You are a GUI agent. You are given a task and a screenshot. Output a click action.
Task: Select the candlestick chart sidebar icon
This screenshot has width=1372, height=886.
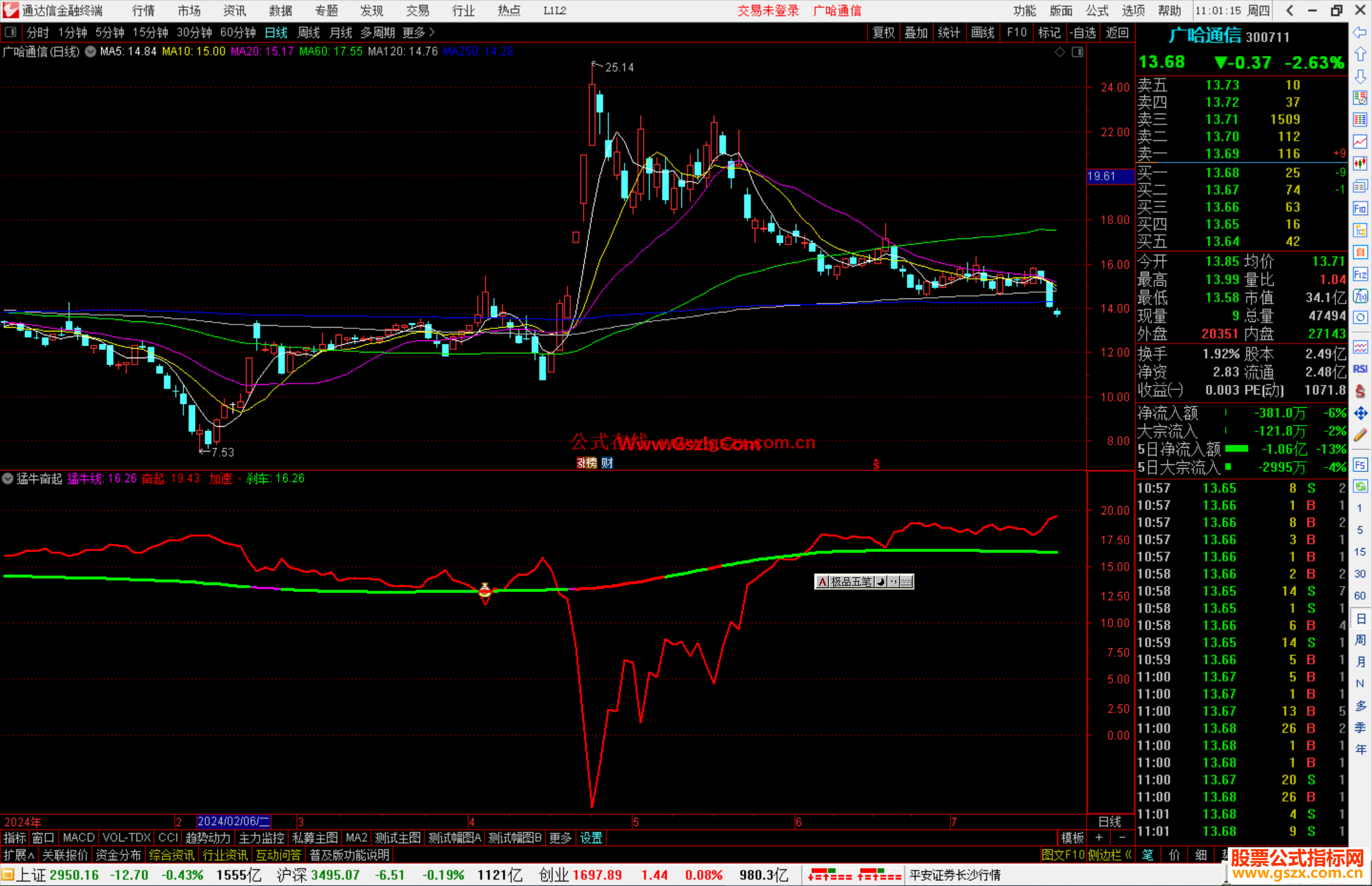(x=1360, y=164)
